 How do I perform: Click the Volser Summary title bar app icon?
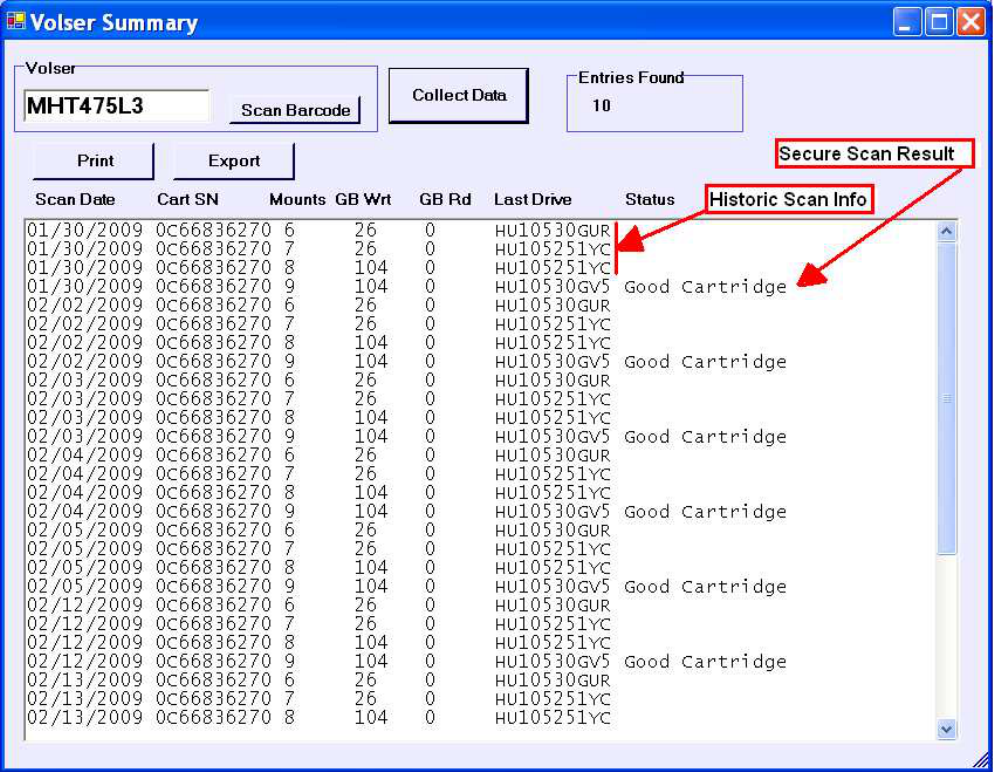point(16,23)
